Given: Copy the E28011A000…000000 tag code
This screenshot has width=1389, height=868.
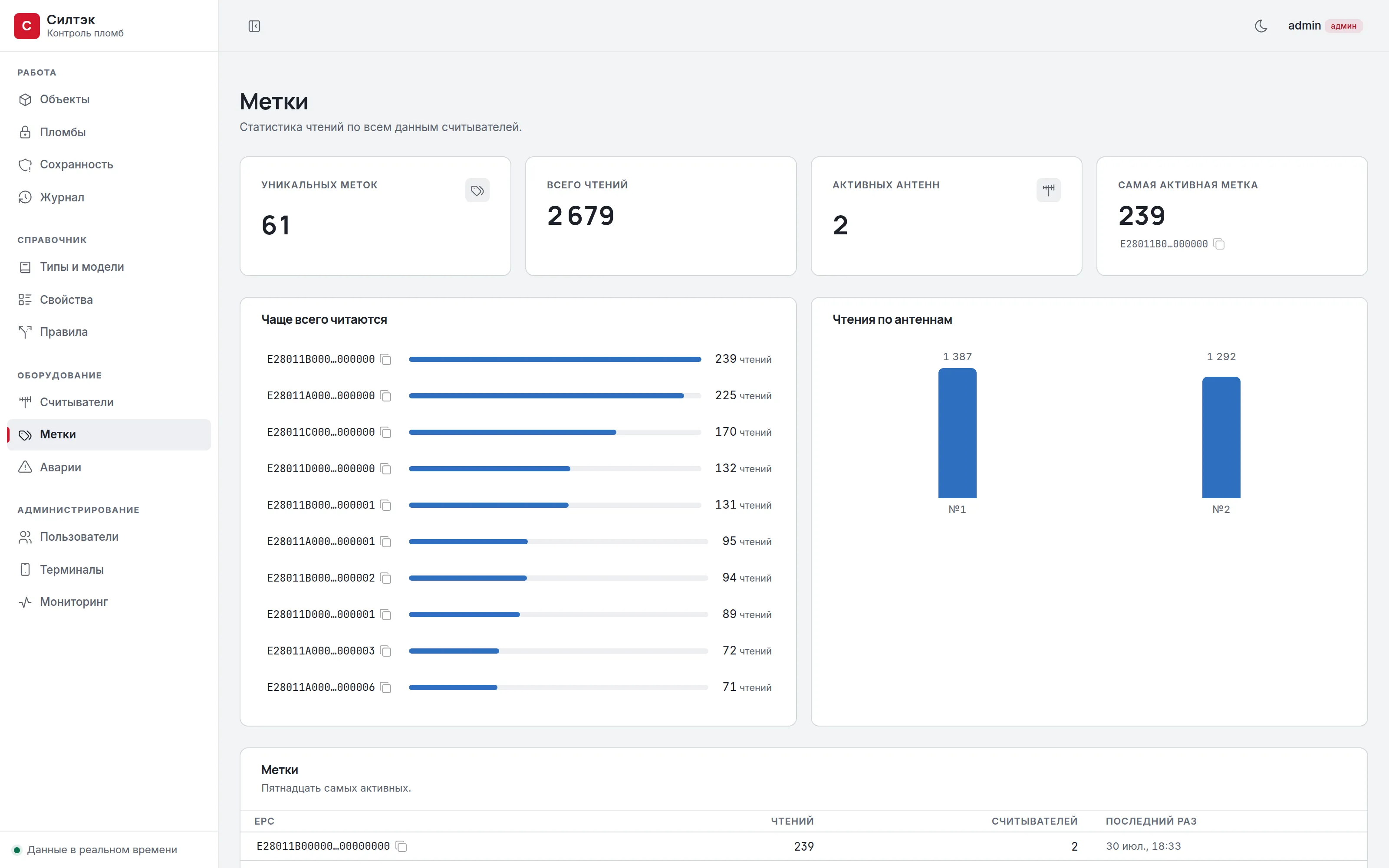Looking at the screenshot, I should pyautogui.click(x=386, y=396).
